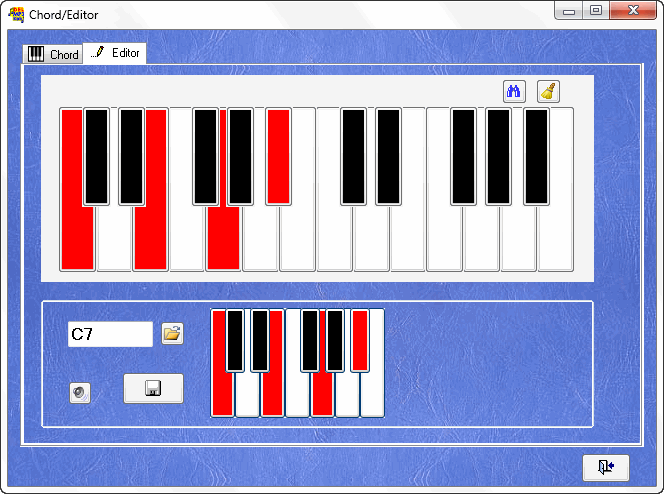Toggle the first C# black key on large keyboard
Image resolution: width=664 pixels, height=494 pixels.
pos(97,157)
